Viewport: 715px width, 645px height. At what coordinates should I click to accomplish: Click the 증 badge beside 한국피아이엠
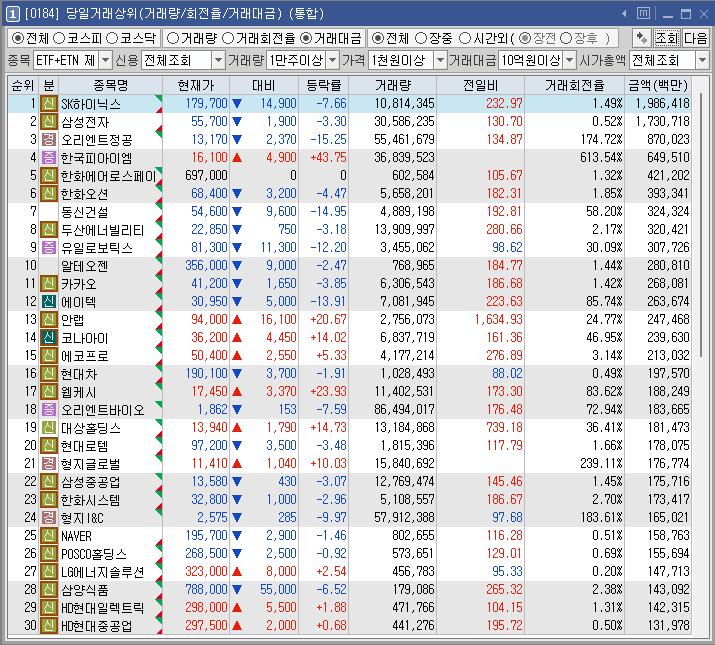tap(48, 157)
